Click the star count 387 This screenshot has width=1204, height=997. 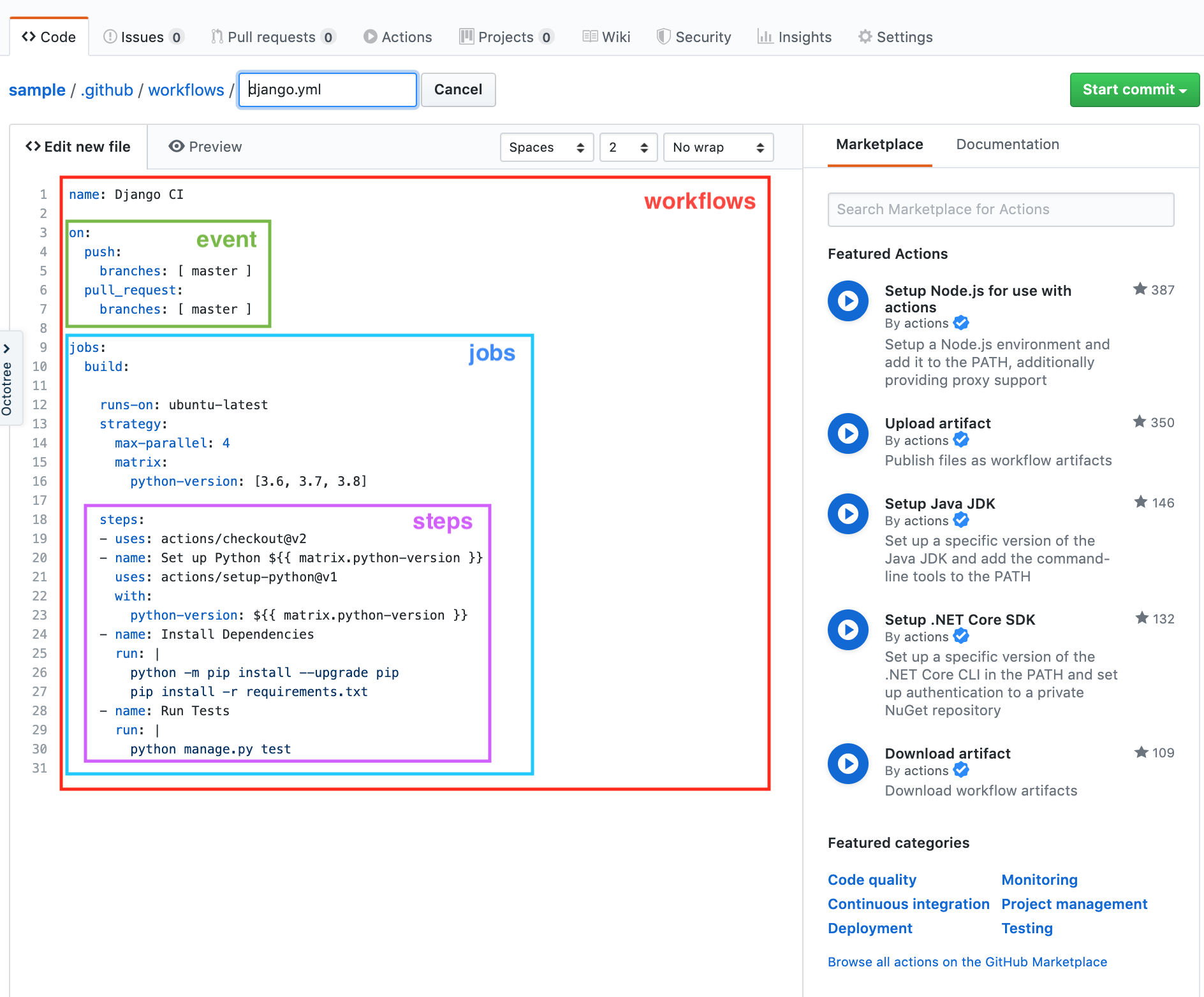pos(1154,290)
